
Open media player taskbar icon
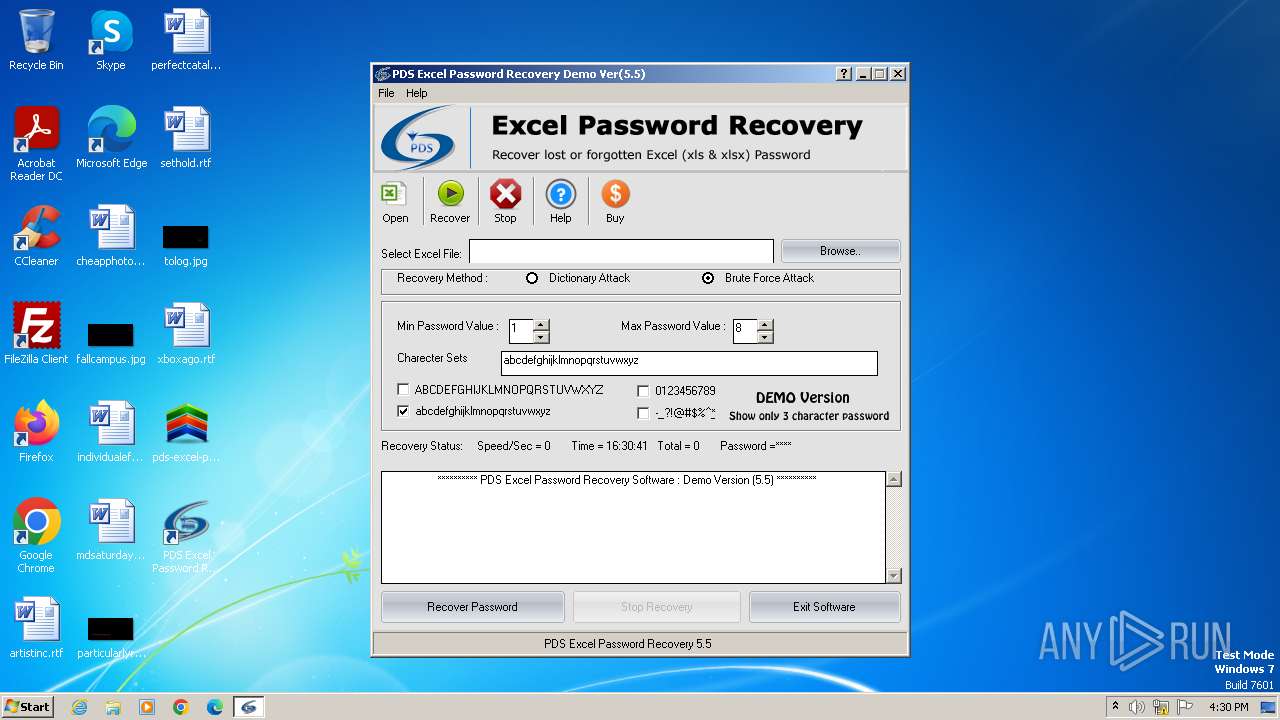[x=147, y=707]
